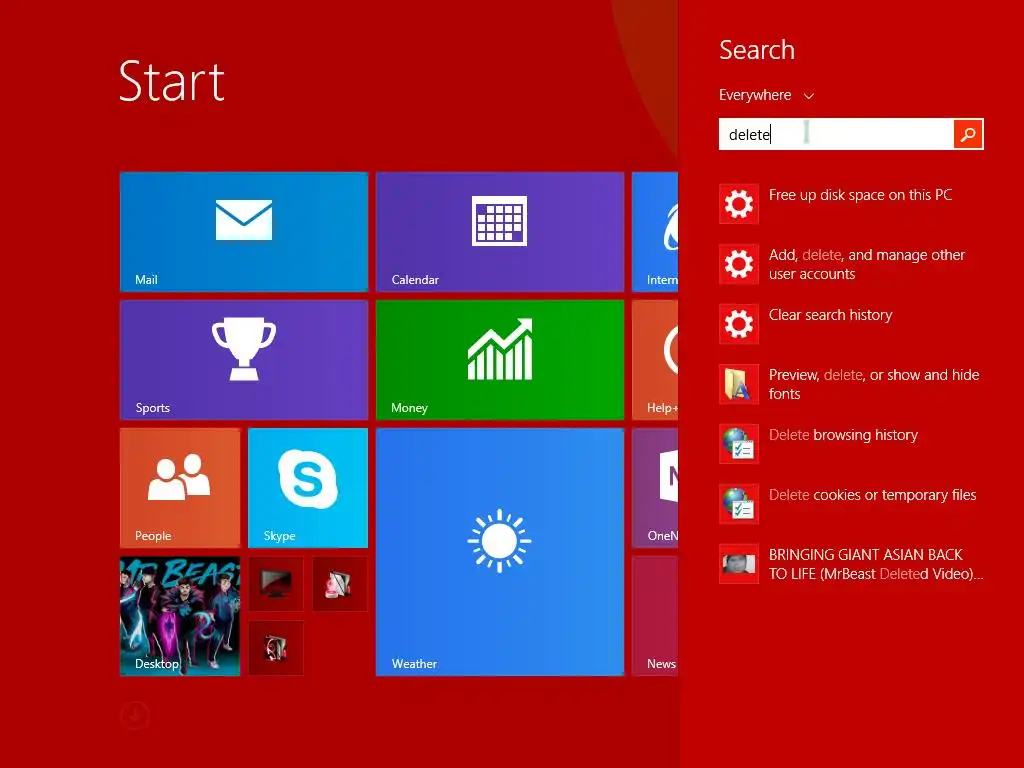This screenshot has width=1024, height=768.
Task: Click globe icon beside Delete cookies
Action: (x=739, y=504)
